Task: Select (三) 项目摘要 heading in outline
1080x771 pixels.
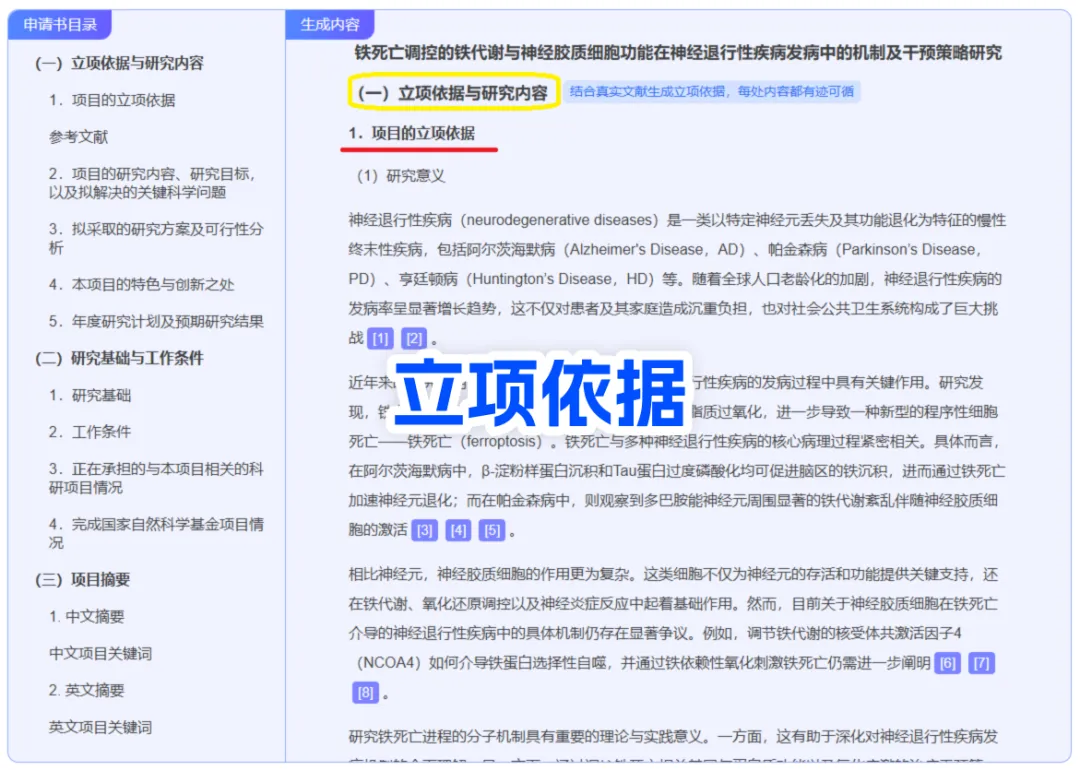Action: [x=82, y=579]
